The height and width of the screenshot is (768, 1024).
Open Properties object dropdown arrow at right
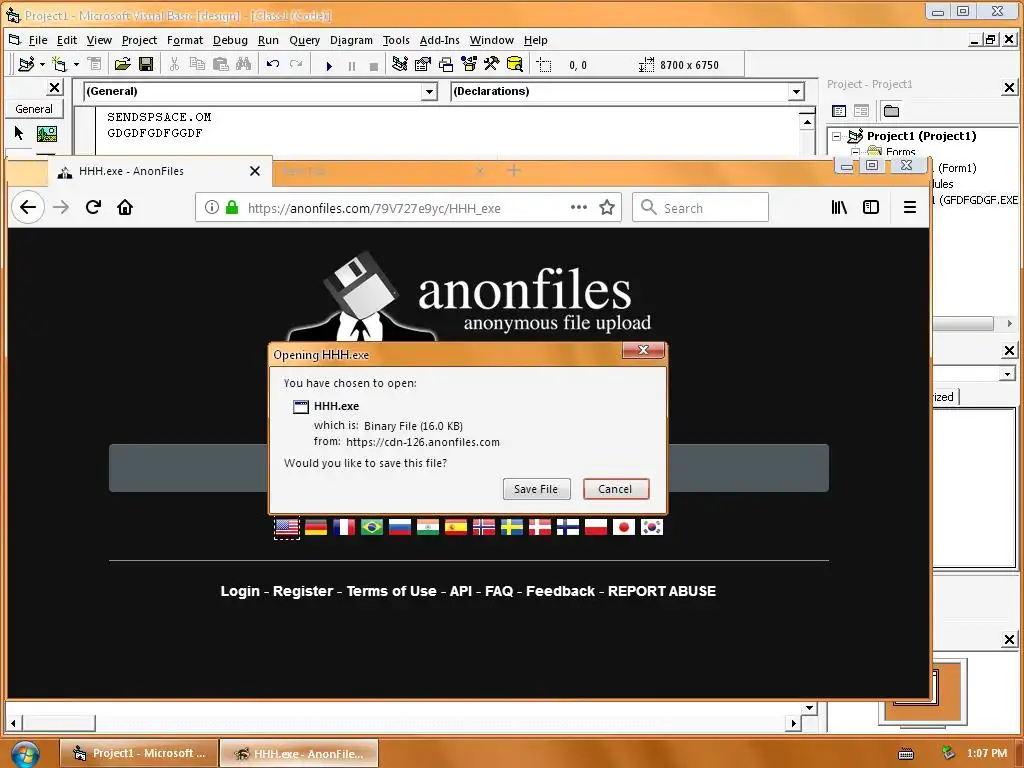click(x=1007, y=374)
